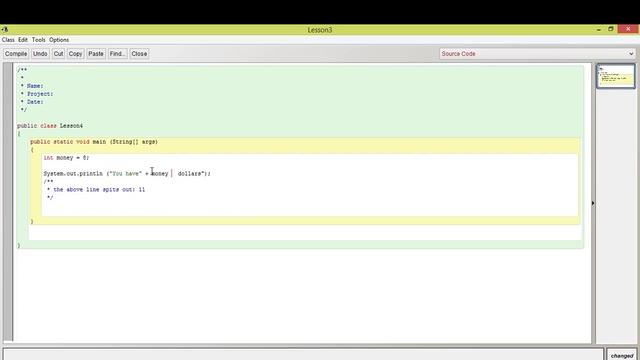
Task: Click the 'Name:' comment line
Action: [x=32, y=86]
